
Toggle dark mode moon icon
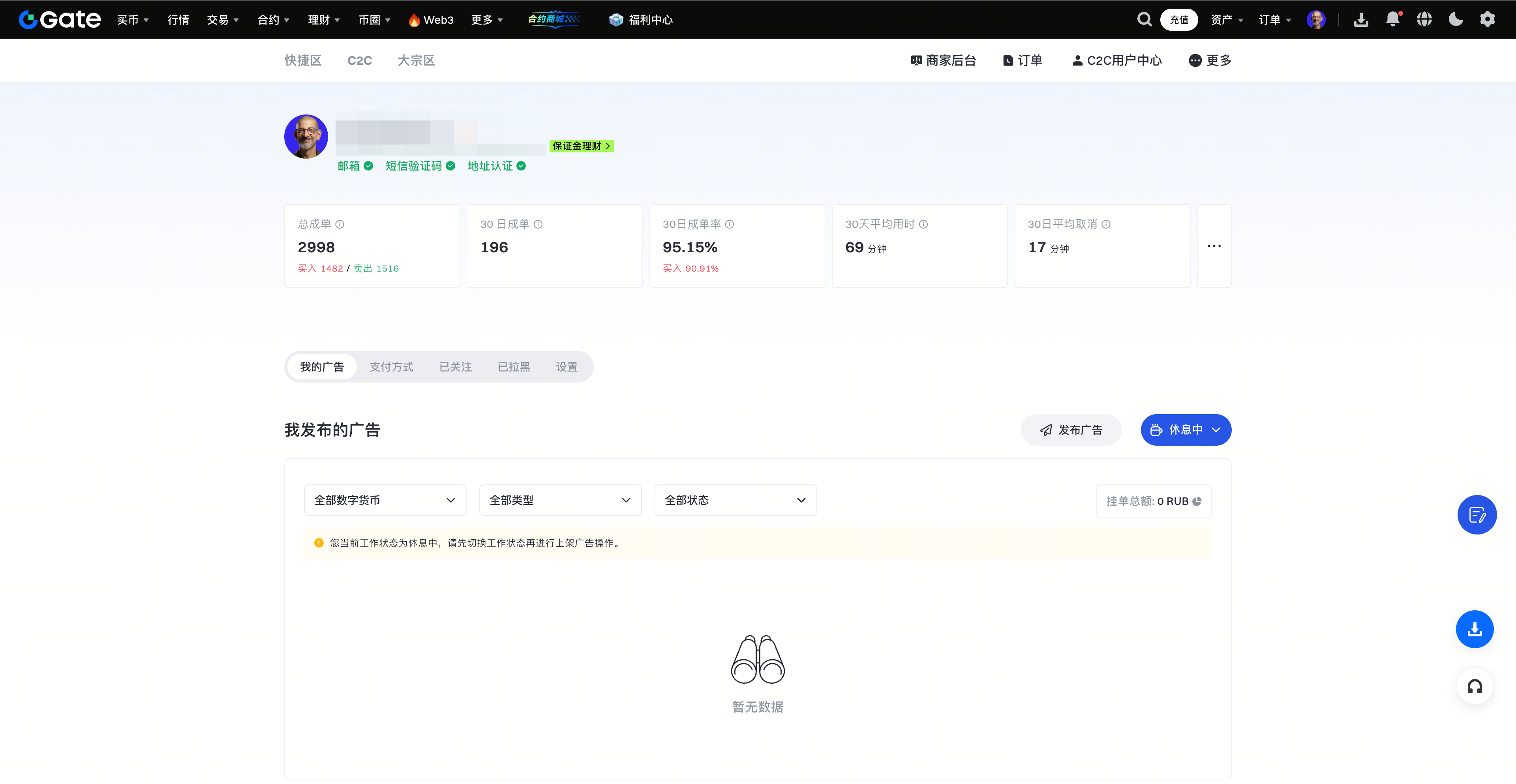(1456, 19)
